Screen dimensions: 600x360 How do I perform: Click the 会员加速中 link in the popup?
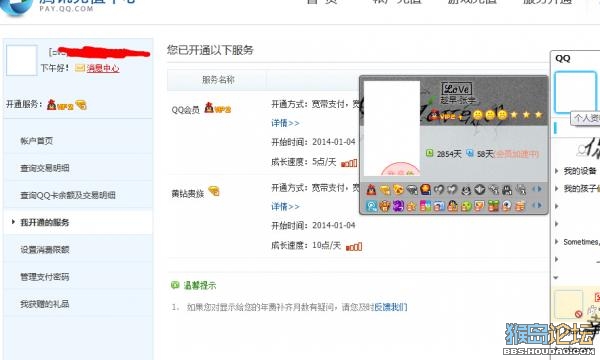click(x=517, y=154)
